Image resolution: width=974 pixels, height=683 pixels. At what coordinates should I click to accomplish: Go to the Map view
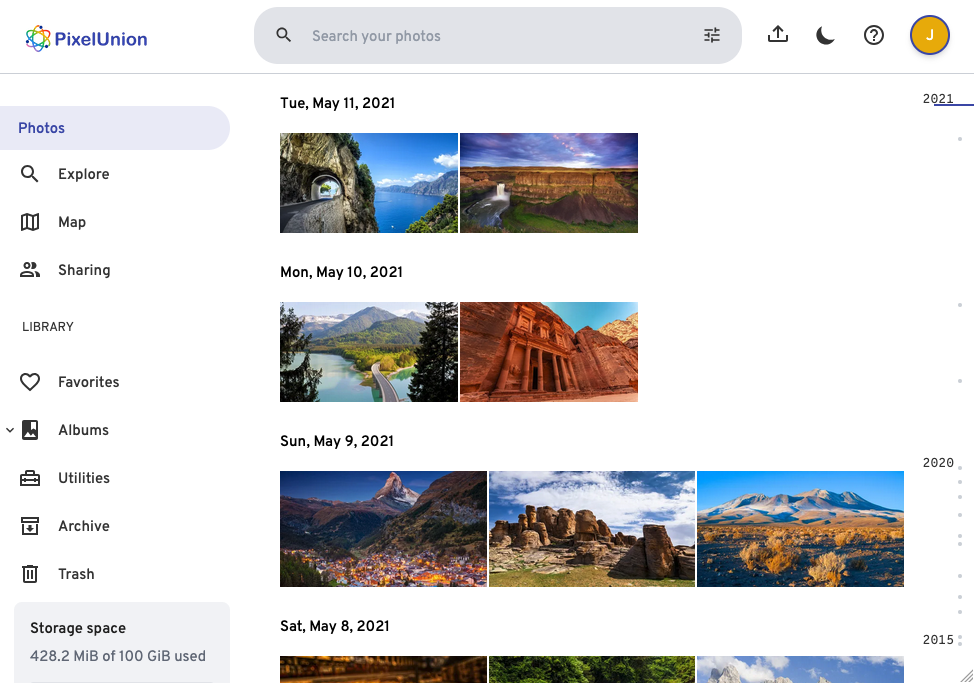coord(72,222)
